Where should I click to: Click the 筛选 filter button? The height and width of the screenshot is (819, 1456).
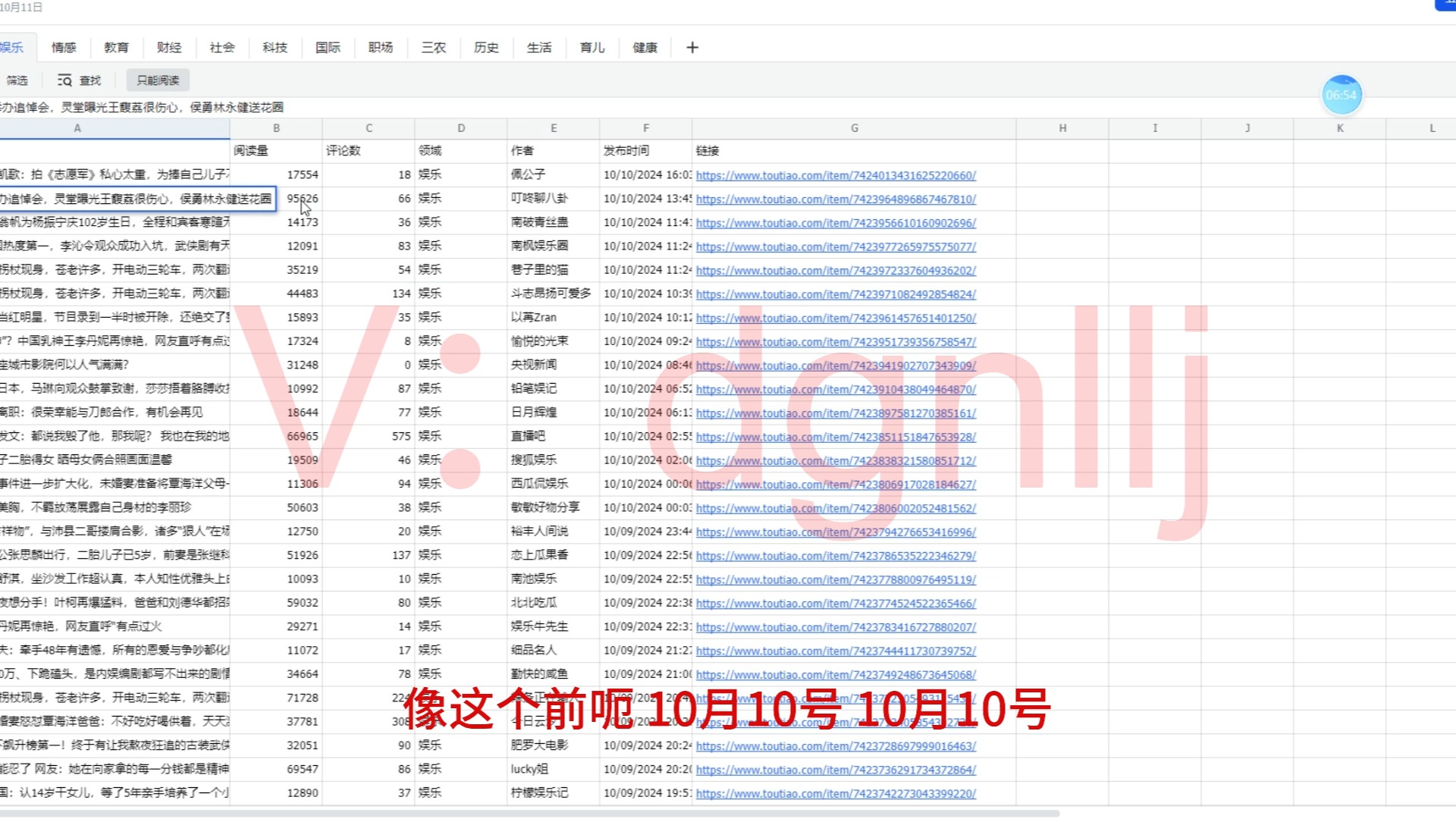point(16,80)
